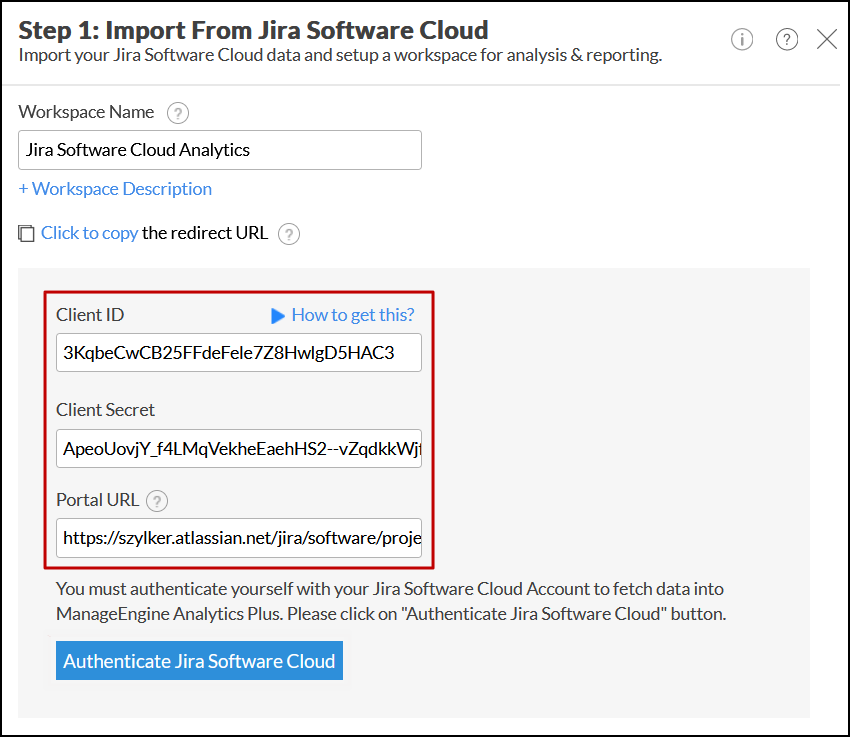Viewport: 850px width, 737px height.
Task: Click the Client Secret label
Action: pyautogui.click(x=105, y=409)
